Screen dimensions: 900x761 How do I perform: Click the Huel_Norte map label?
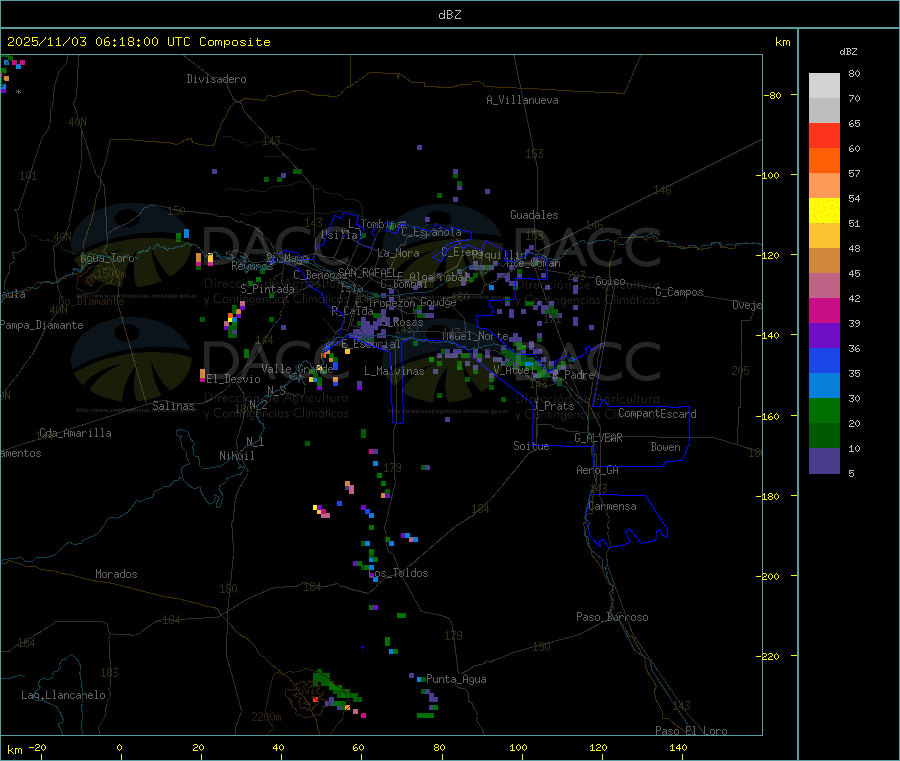click(x=475, y=336)
